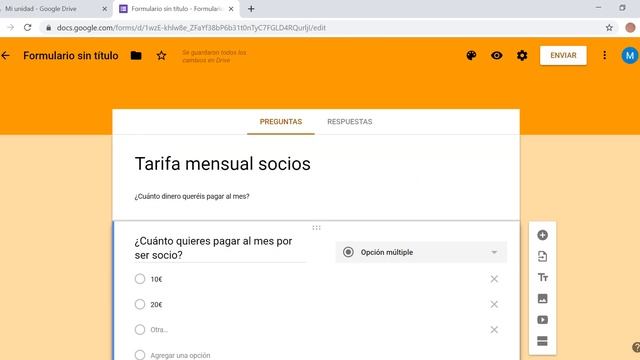Remove the 10€ option

[x=494, y=279]
